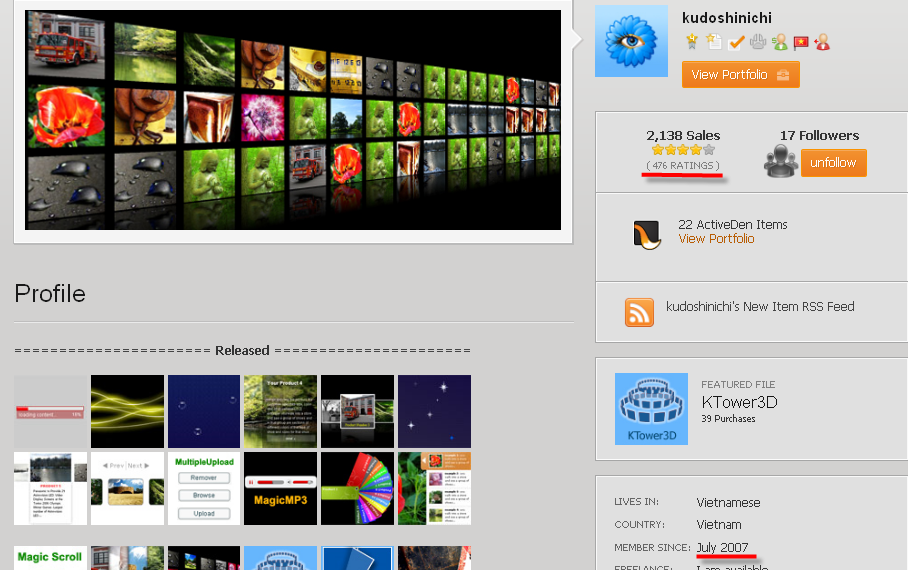
Task: Click the Vietnamese lives in value
Action: 728,503
